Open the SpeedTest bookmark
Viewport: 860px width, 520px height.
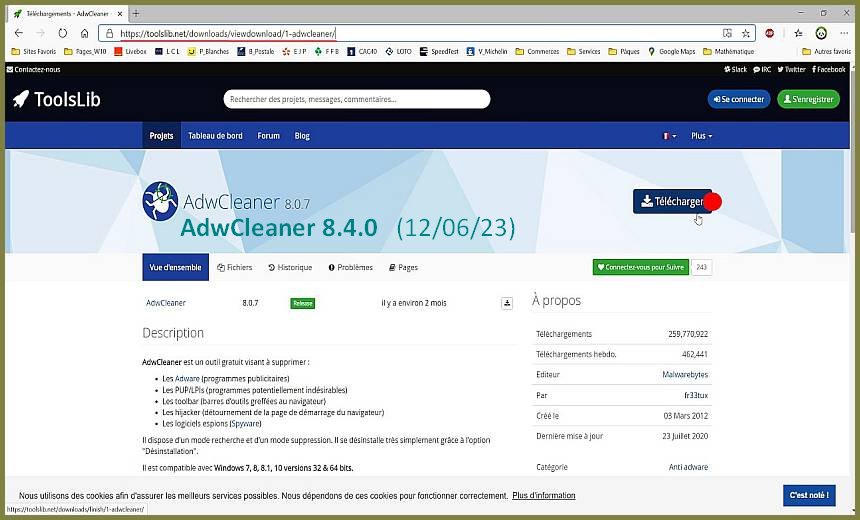(x=439, y=51)
